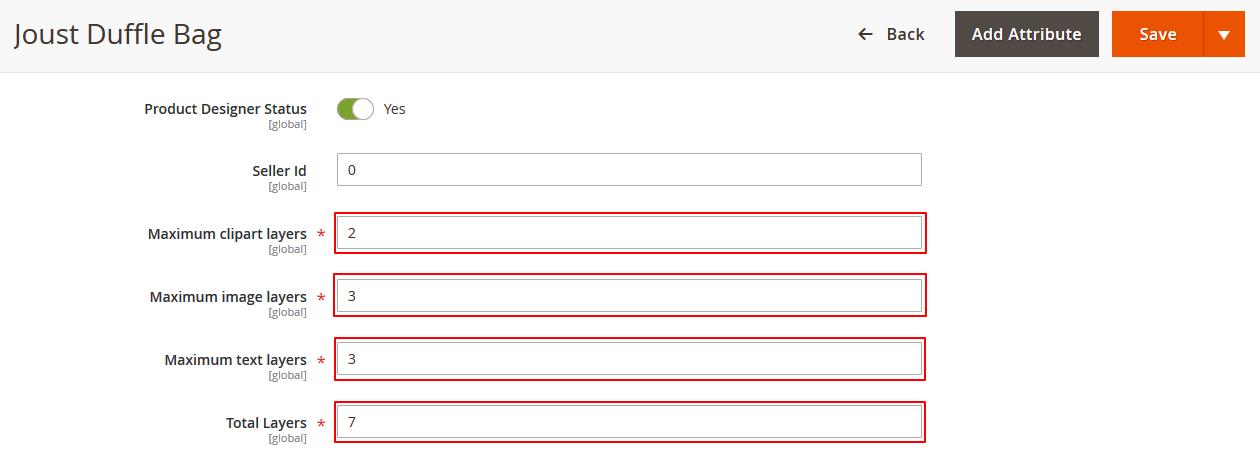Save the Joust Duffle Bag product
Viewport: 1260px width, 466px height.
pos(1158,34)
